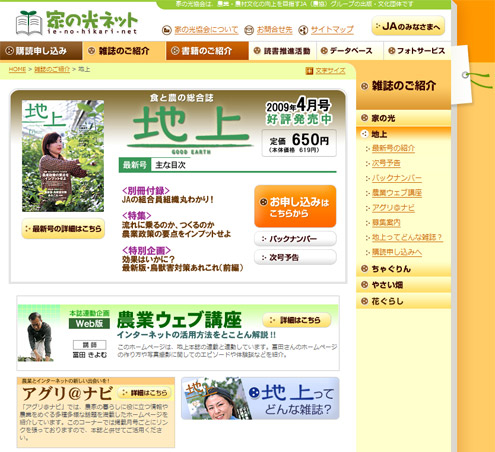Click sidebar 購読申し込みへ link
This screenshot has height=452, width=495.
click(397, 252)
